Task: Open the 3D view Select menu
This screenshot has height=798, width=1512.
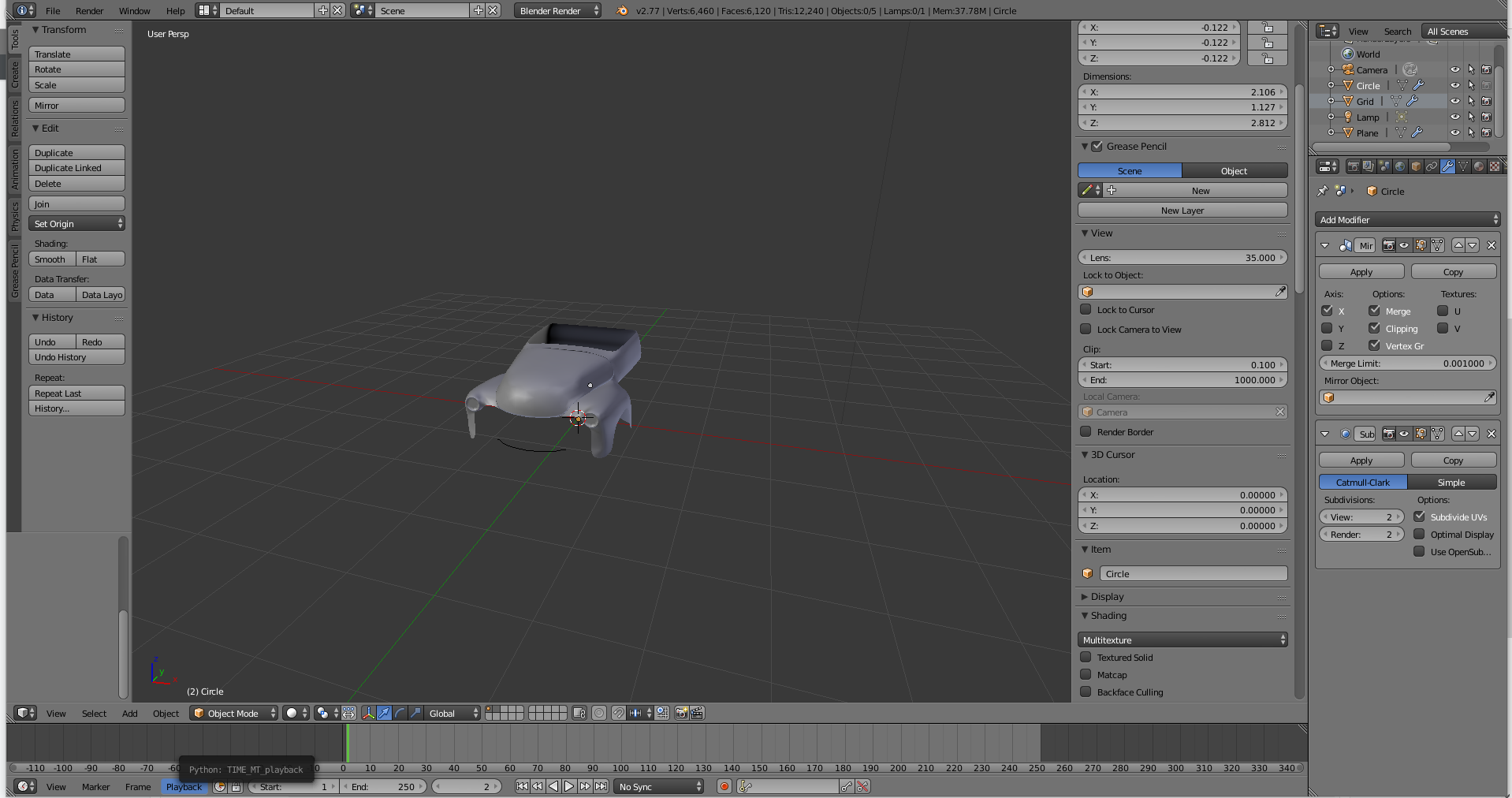Action: tap(94, 714)
